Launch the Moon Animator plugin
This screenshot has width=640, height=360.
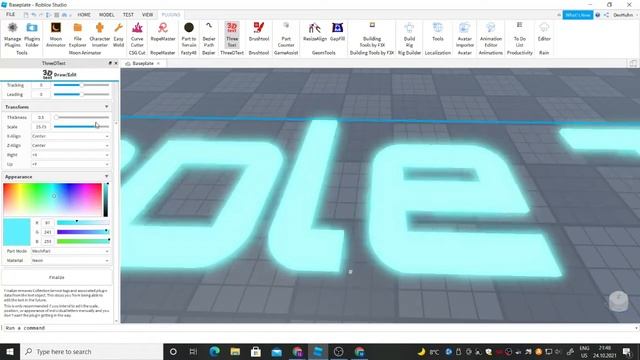(56, 34)
